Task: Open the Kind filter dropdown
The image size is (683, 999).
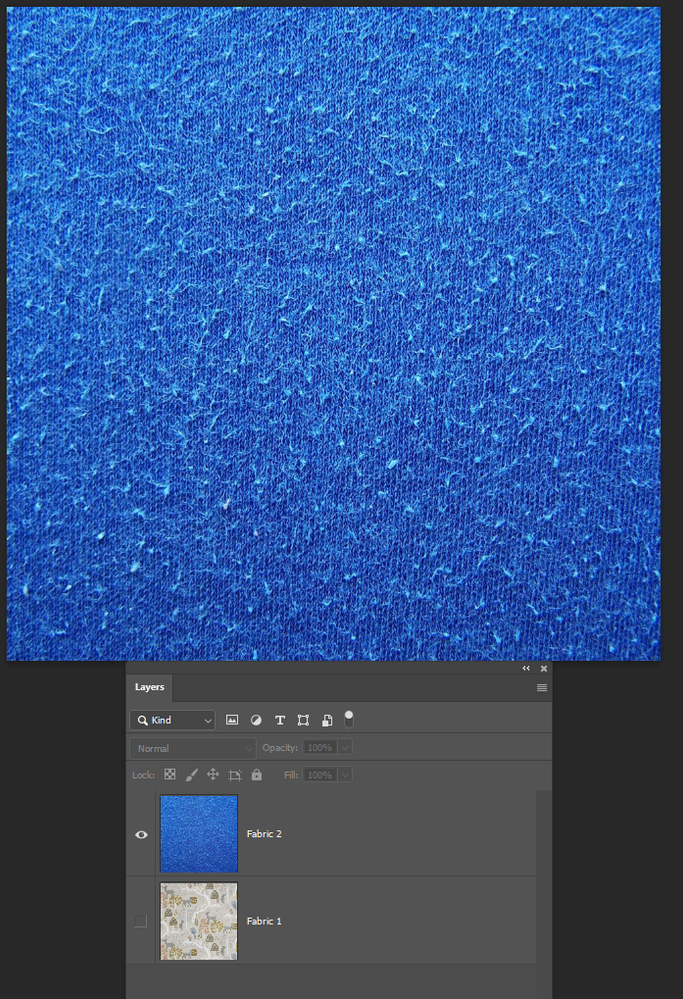Action: point(173,720)
